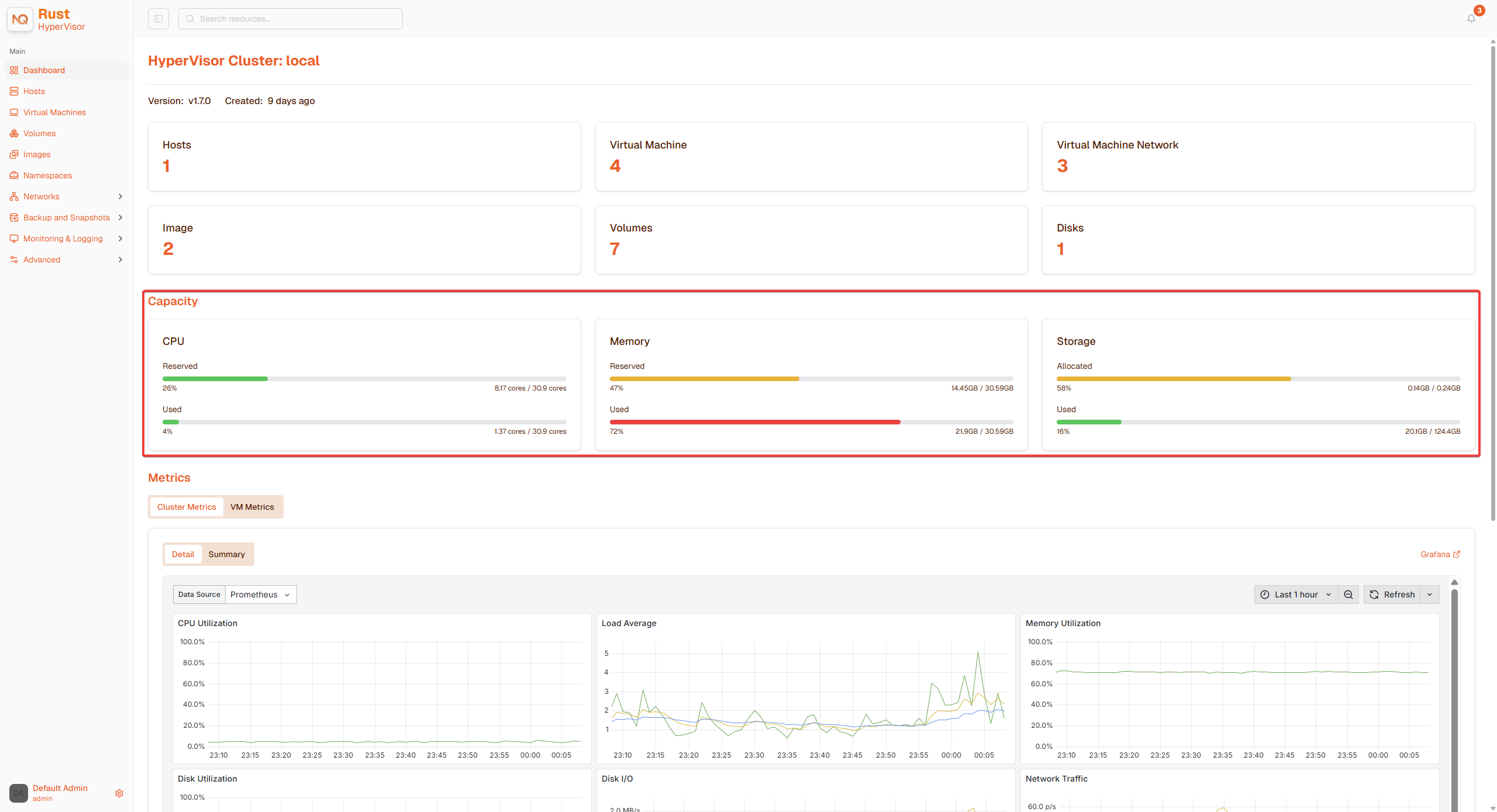Screen dimensions: 1497x812
Task: Select the Detail tab
Action: coord(183,554)
